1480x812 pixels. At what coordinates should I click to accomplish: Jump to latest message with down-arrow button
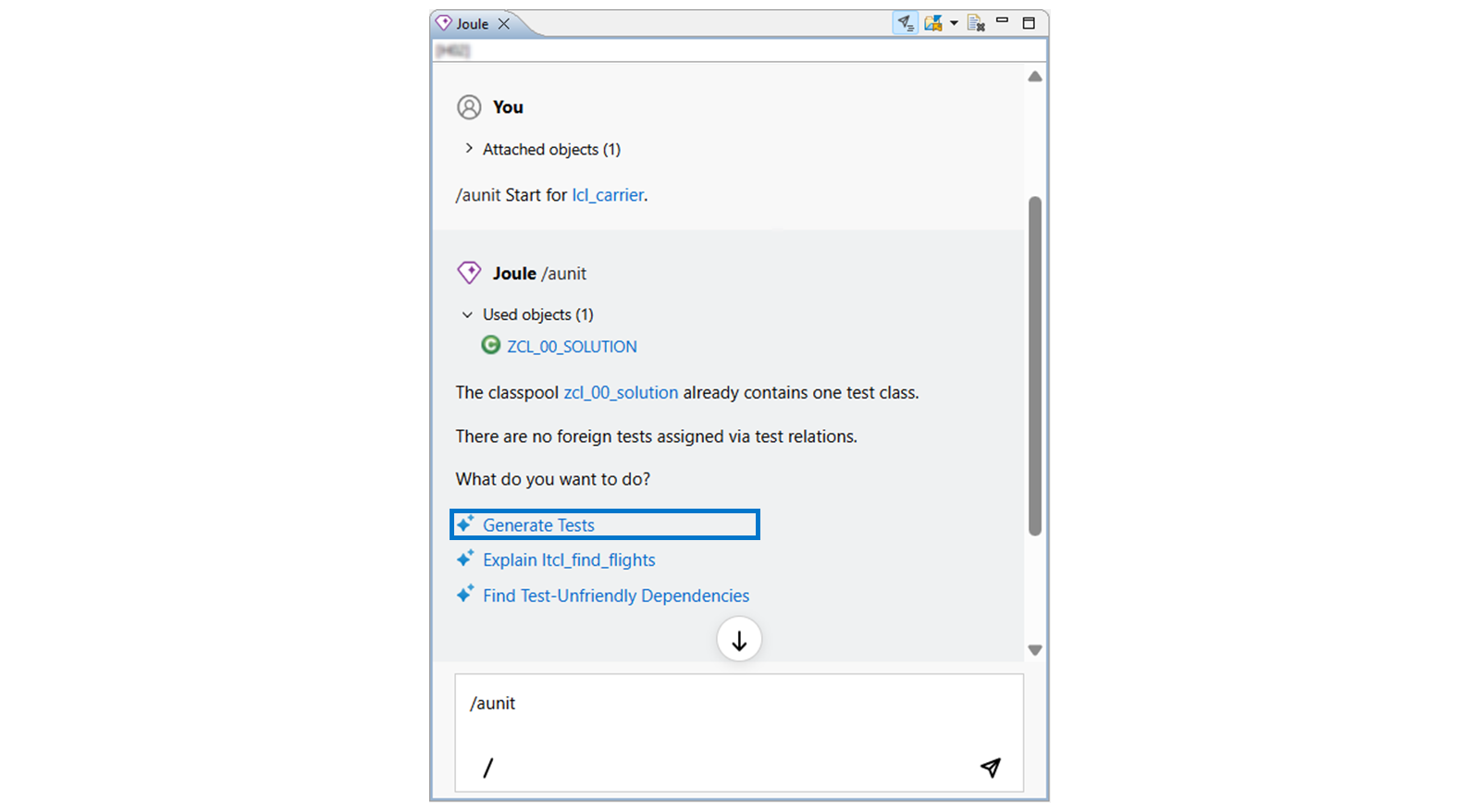click(x=739, y=640)
